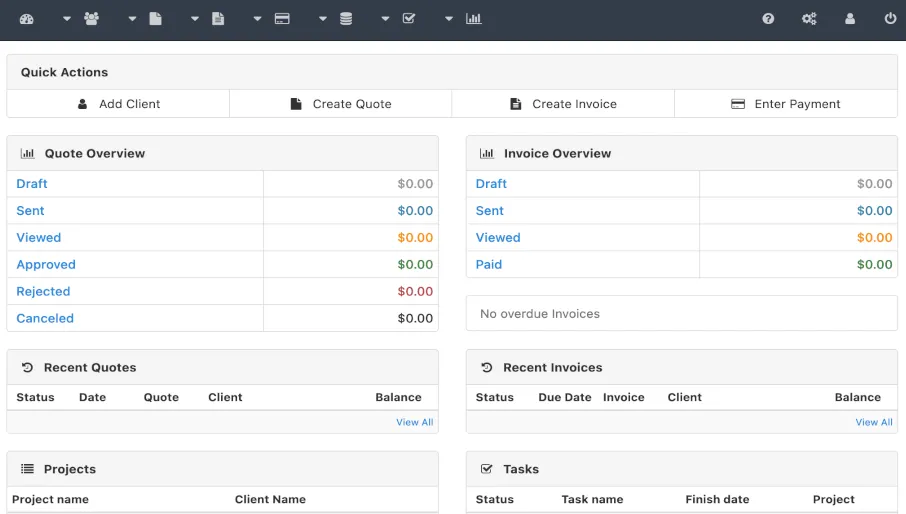Click the Create Quote file icon
Image resolution: width=906 pixels, height=514 pixels.
[x=296, y=104]
